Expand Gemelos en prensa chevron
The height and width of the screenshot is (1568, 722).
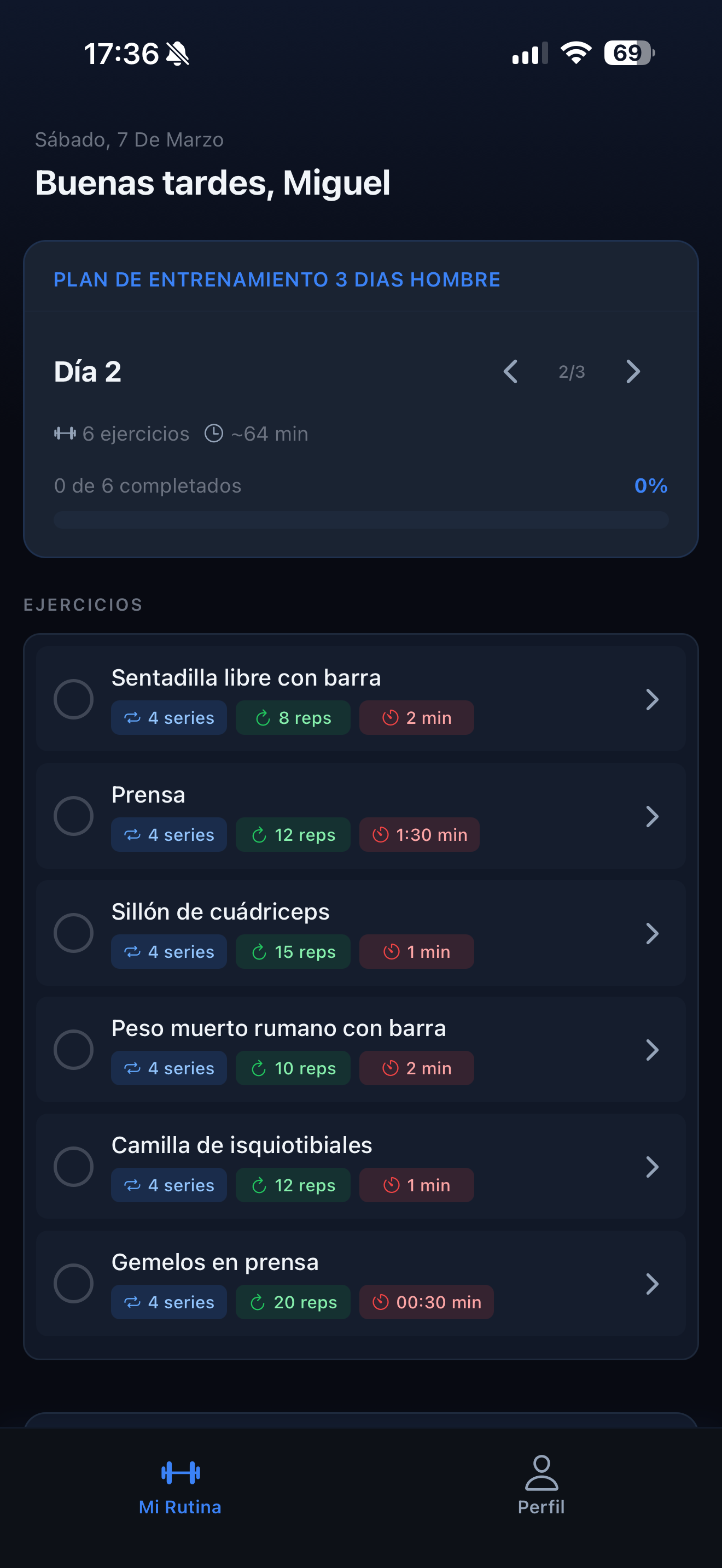click(x=652, y=1284)
